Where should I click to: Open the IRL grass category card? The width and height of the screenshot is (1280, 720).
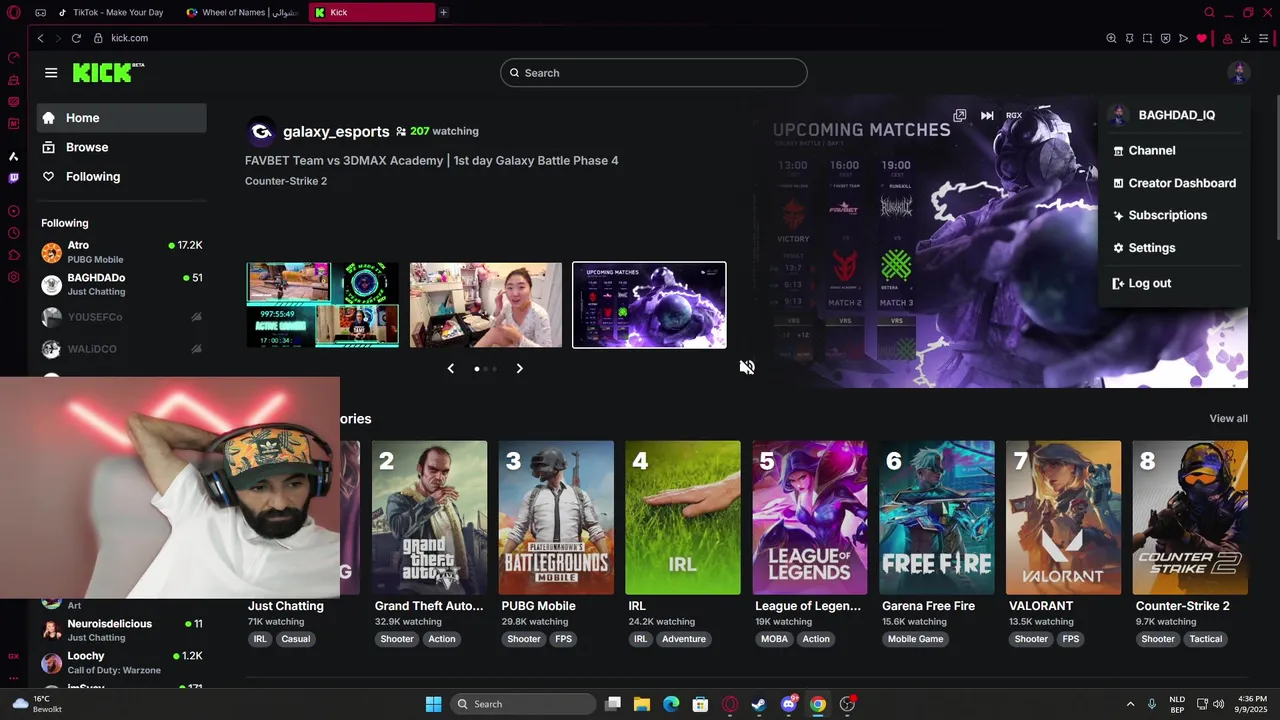coord(683,518)
